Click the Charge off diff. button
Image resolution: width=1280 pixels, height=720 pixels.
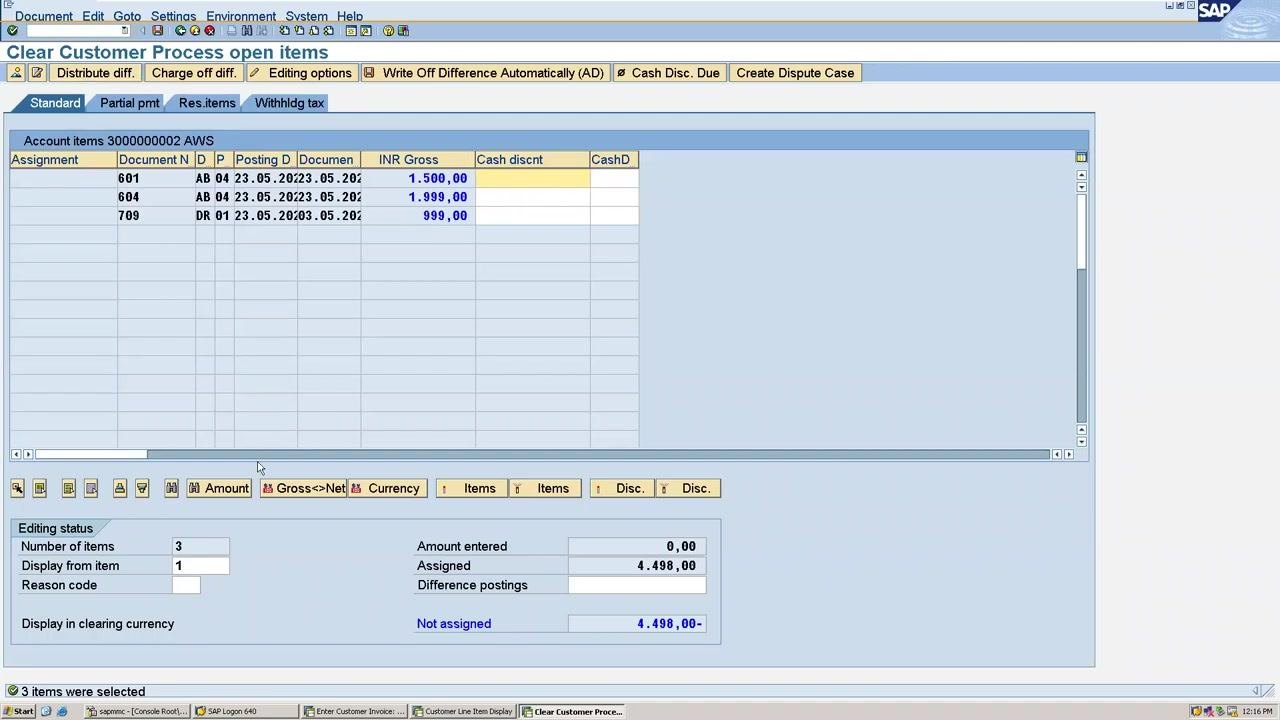[194, 73]
